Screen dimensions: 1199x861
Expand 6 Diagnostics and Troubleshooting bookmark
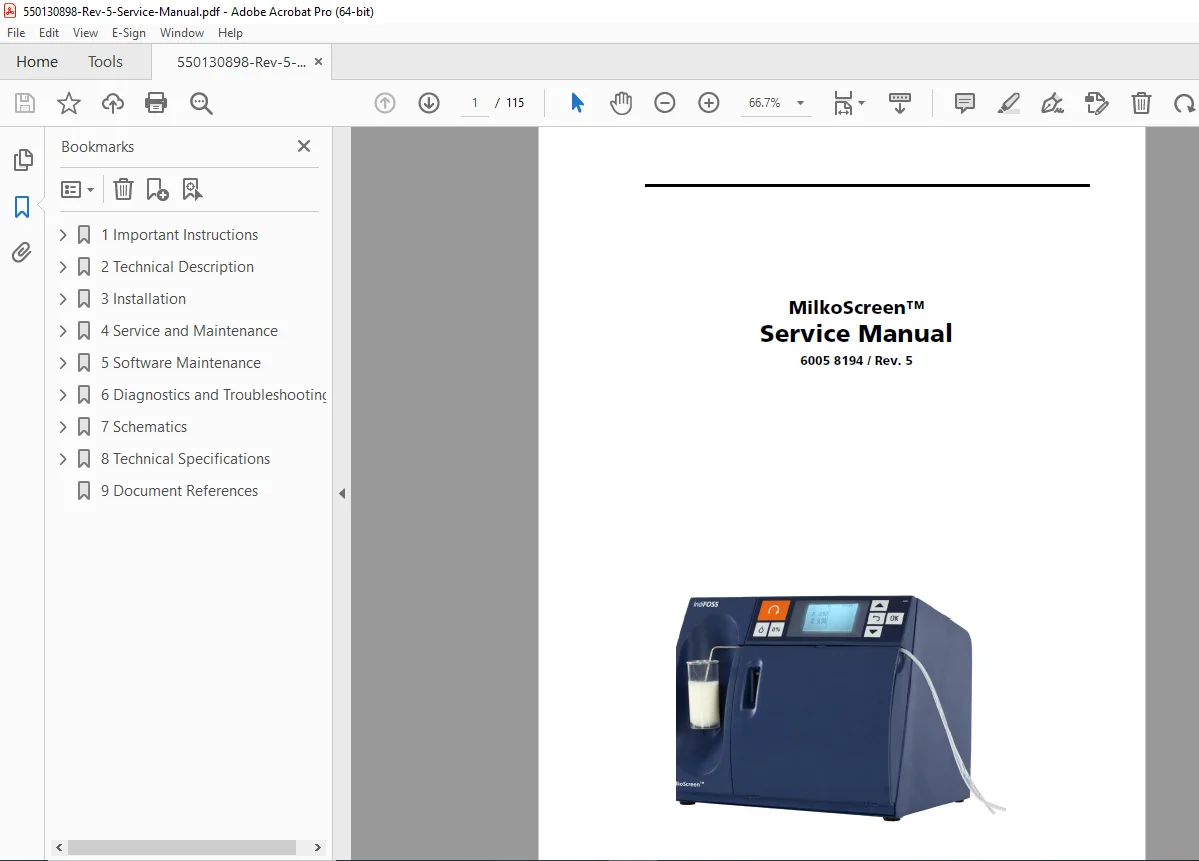[63, 395]
